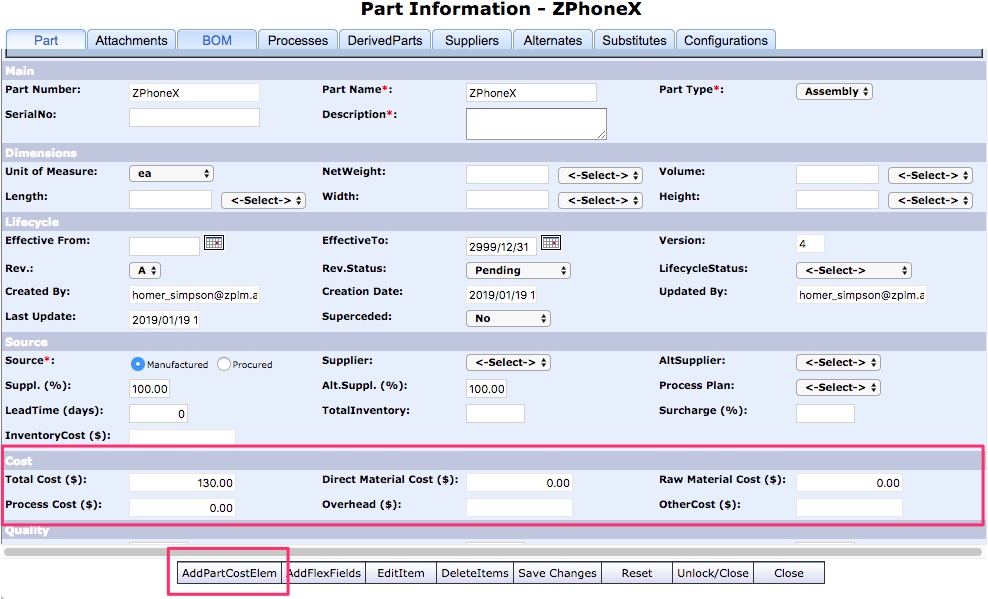This screenshot has height=599, width=988.
Task: Click the Surcharge (%) field
Action: point(825,413)
